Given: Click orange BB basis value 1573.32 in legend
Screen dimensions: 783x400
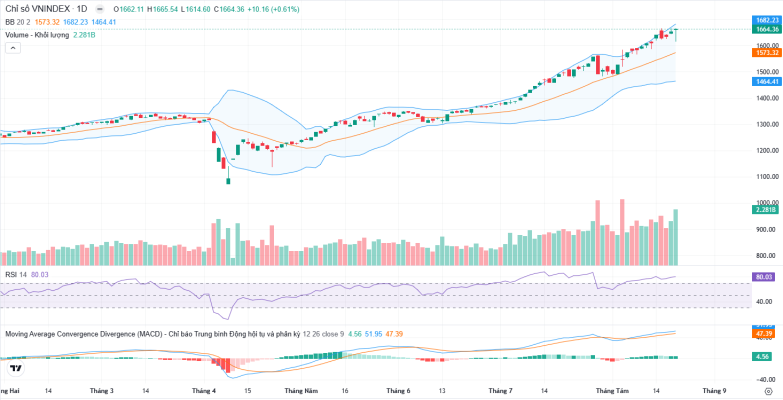Looking at the screenshot, I should (47, 22).
